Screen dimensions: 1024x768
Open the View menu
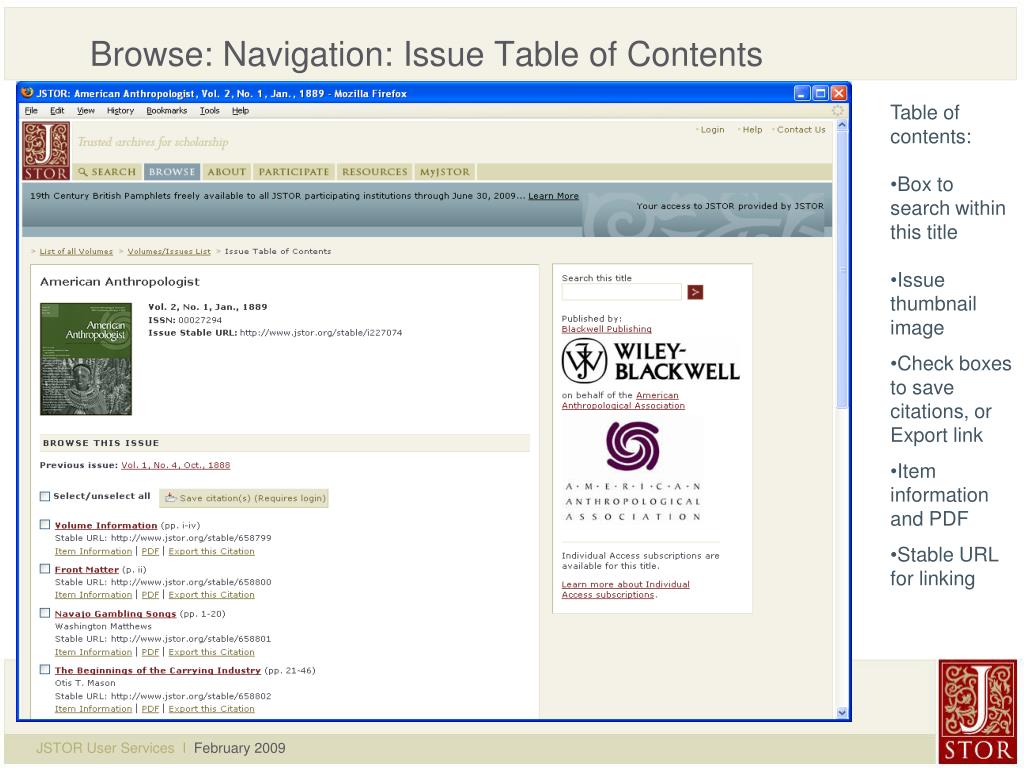tap(86, 110)
